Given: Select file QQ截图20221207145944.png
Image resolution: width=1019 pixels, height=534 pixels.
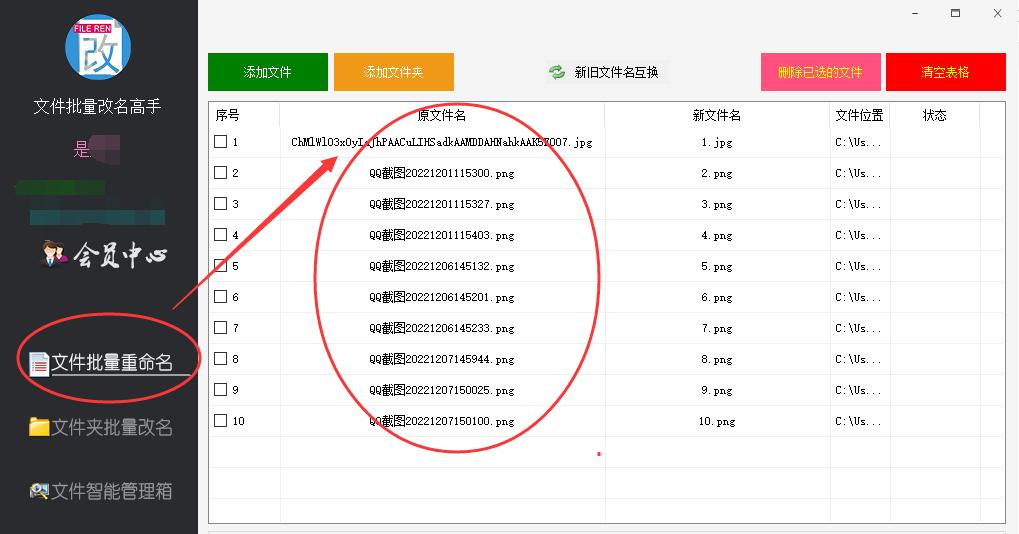Looking at the screenshot, I should pyautogui.click(x=442, y=359).
